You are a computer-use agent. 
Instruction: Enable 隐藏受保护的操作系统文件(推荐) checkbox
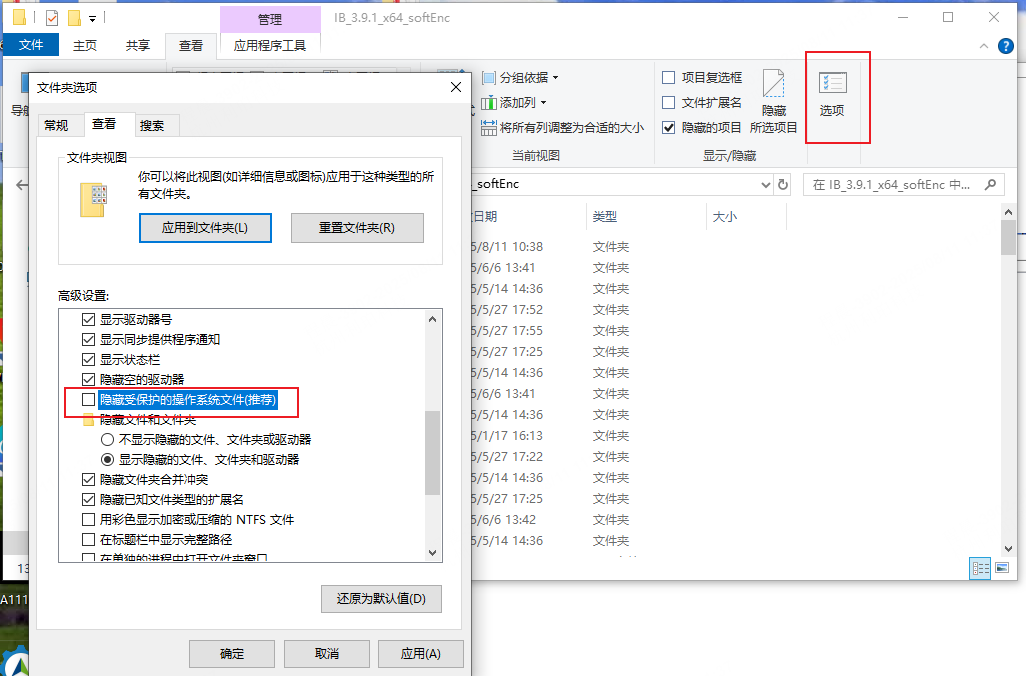[89, 401]
